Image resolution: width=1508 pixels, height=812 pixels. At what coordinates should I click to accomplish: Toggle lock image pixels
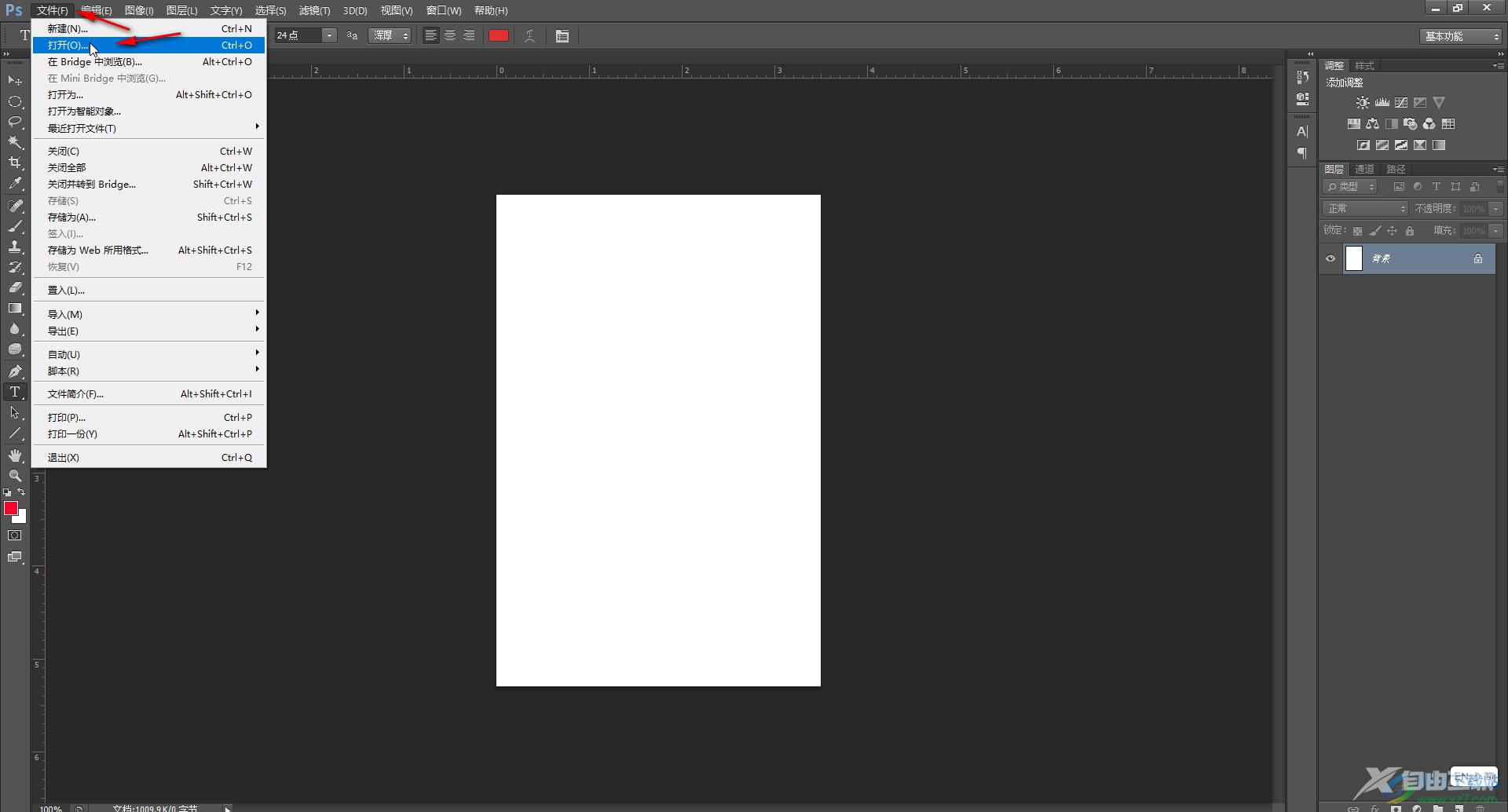pyautogui.click(x=1374, y=231)
